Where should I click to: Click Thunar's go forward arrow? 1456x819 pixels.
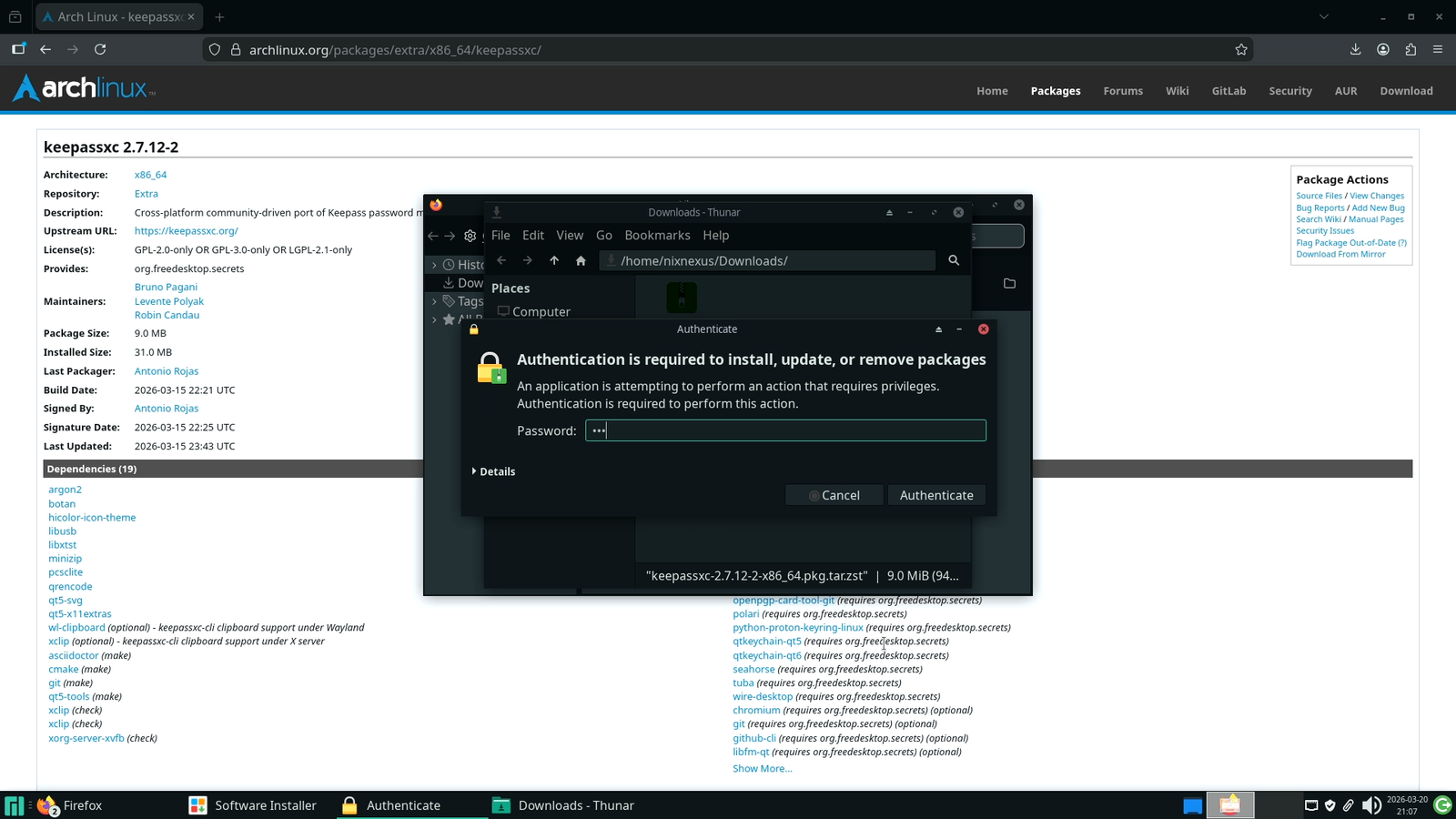[528, 260]
